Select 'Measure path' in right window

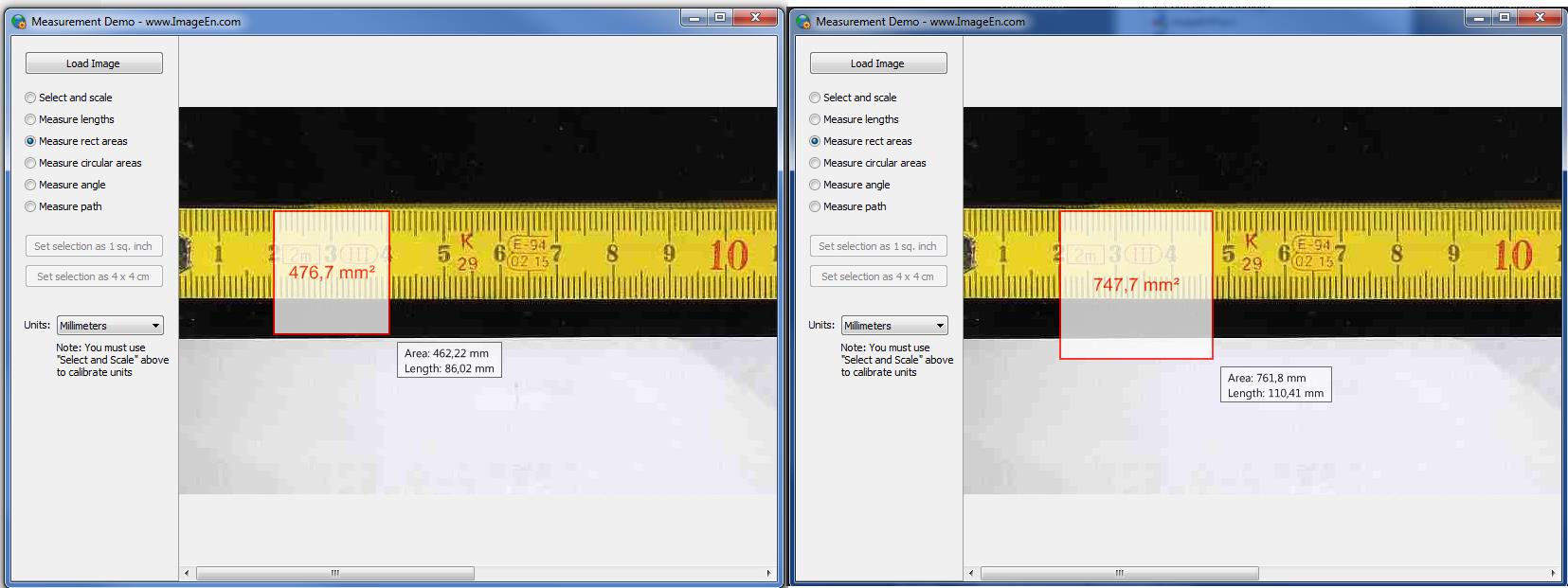(848, 206)
